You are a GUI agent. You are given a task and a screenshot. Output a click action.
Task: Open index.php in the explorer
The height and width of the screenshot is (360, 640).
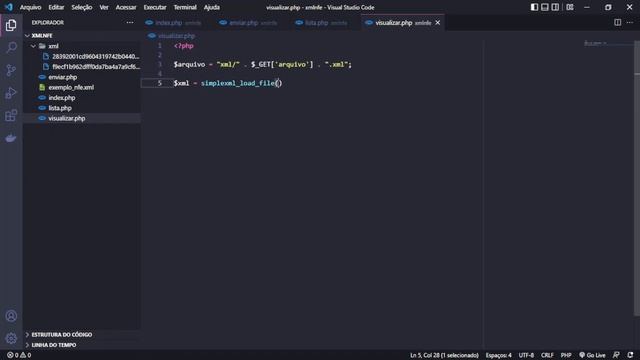click(62, 98)
